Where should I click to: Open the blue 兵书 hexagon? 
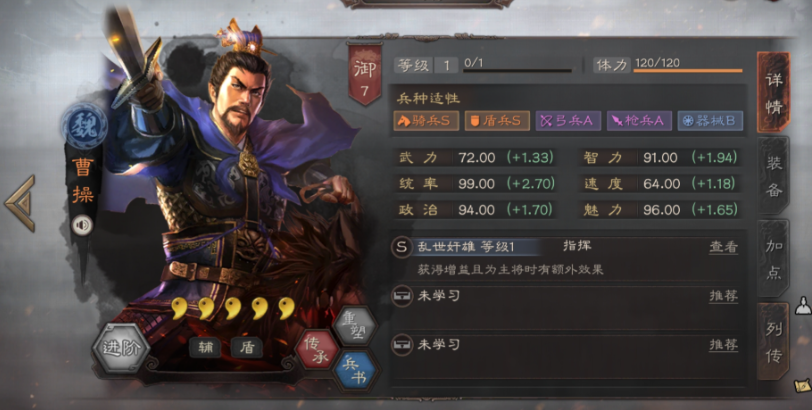coord(356,370)
